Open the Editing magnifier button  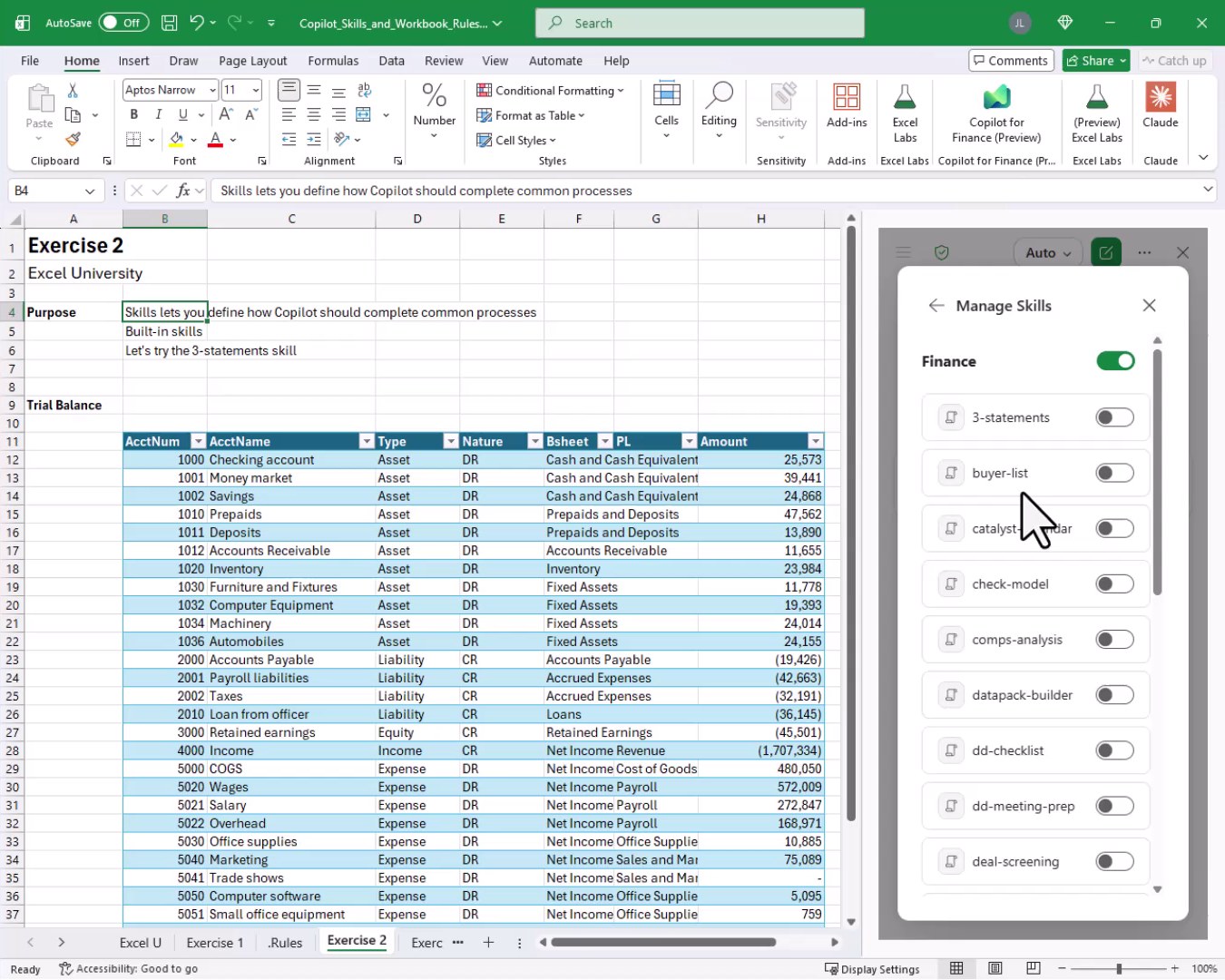(x=719, y=110)
